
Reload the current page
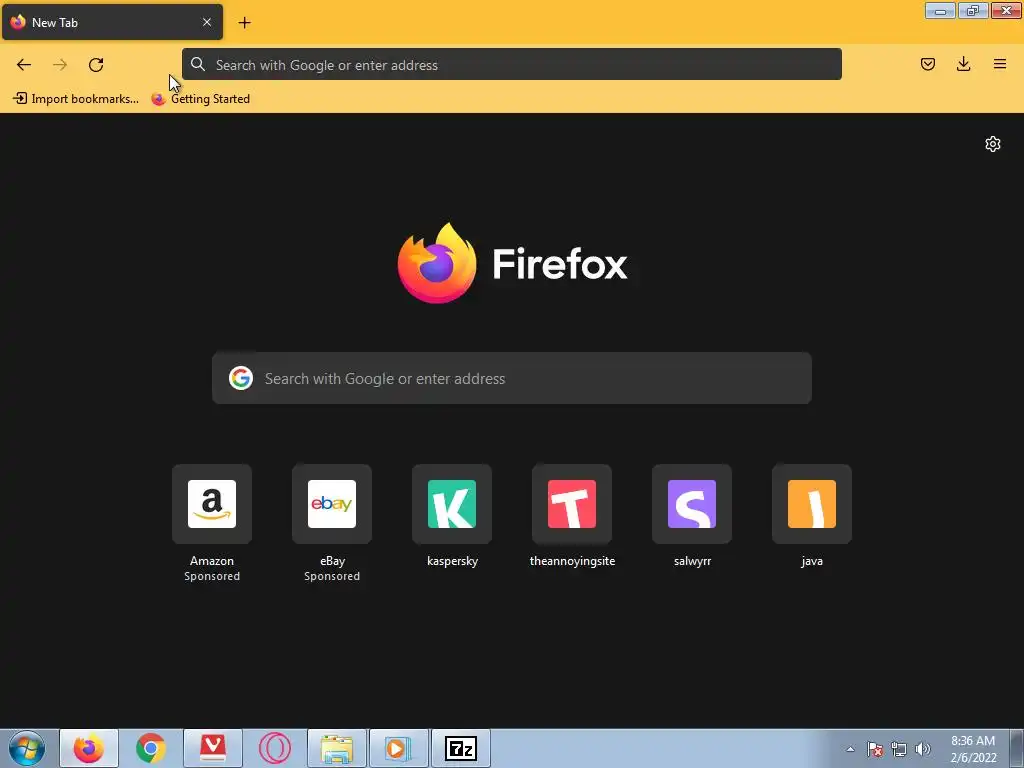96,65
